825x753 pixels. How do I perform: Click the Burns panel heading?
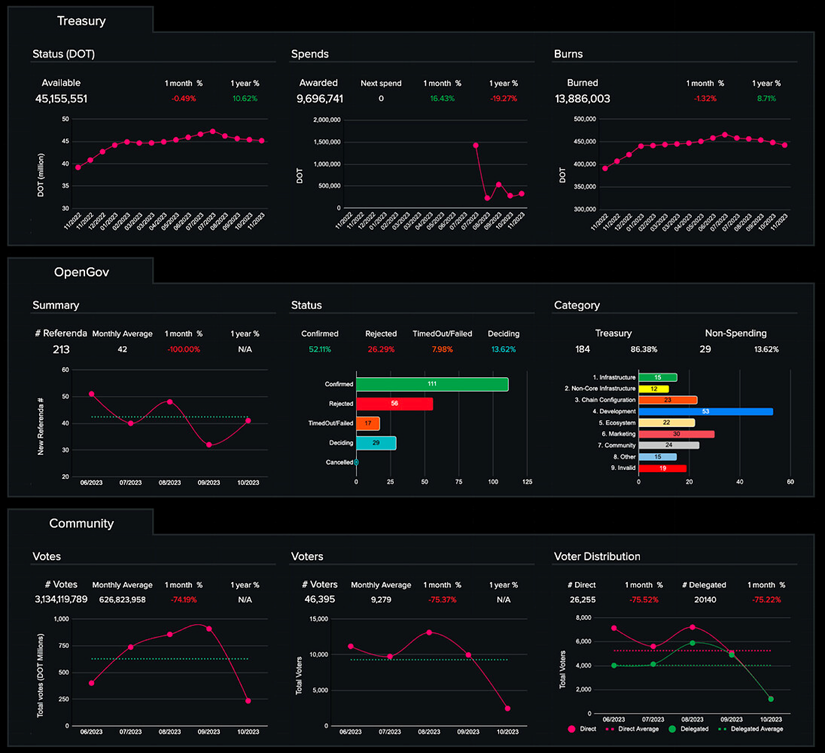pyautogui.click(x=568, y=54)
